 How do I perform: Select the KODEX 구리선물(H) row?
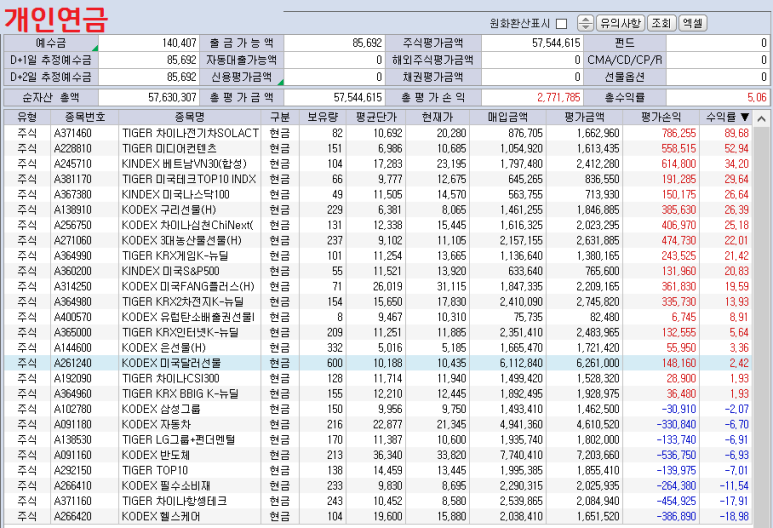tap(379, 210)
